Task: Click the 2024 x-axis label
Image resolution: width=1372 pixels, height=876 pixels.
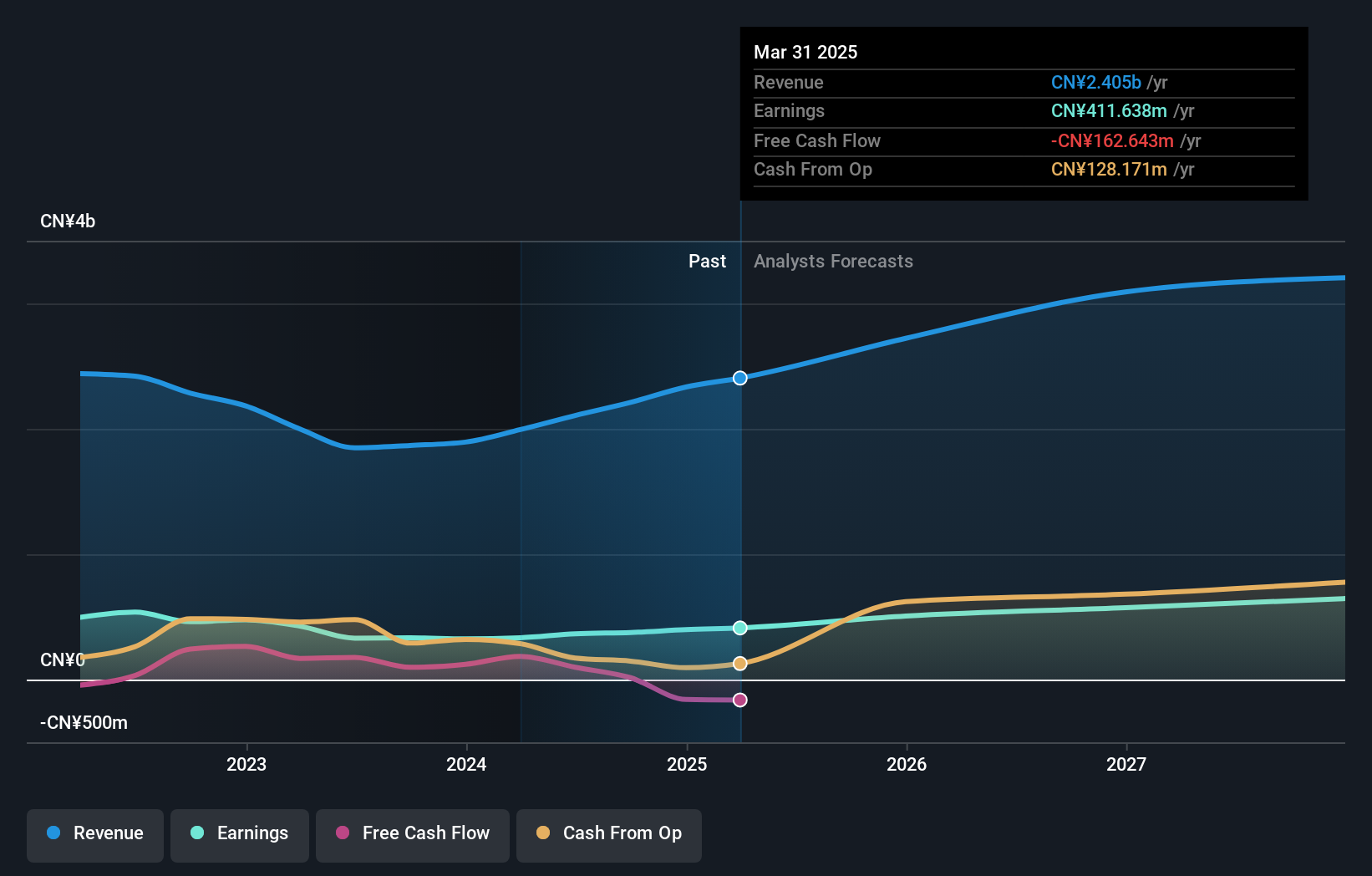Action: click(466, 764)
